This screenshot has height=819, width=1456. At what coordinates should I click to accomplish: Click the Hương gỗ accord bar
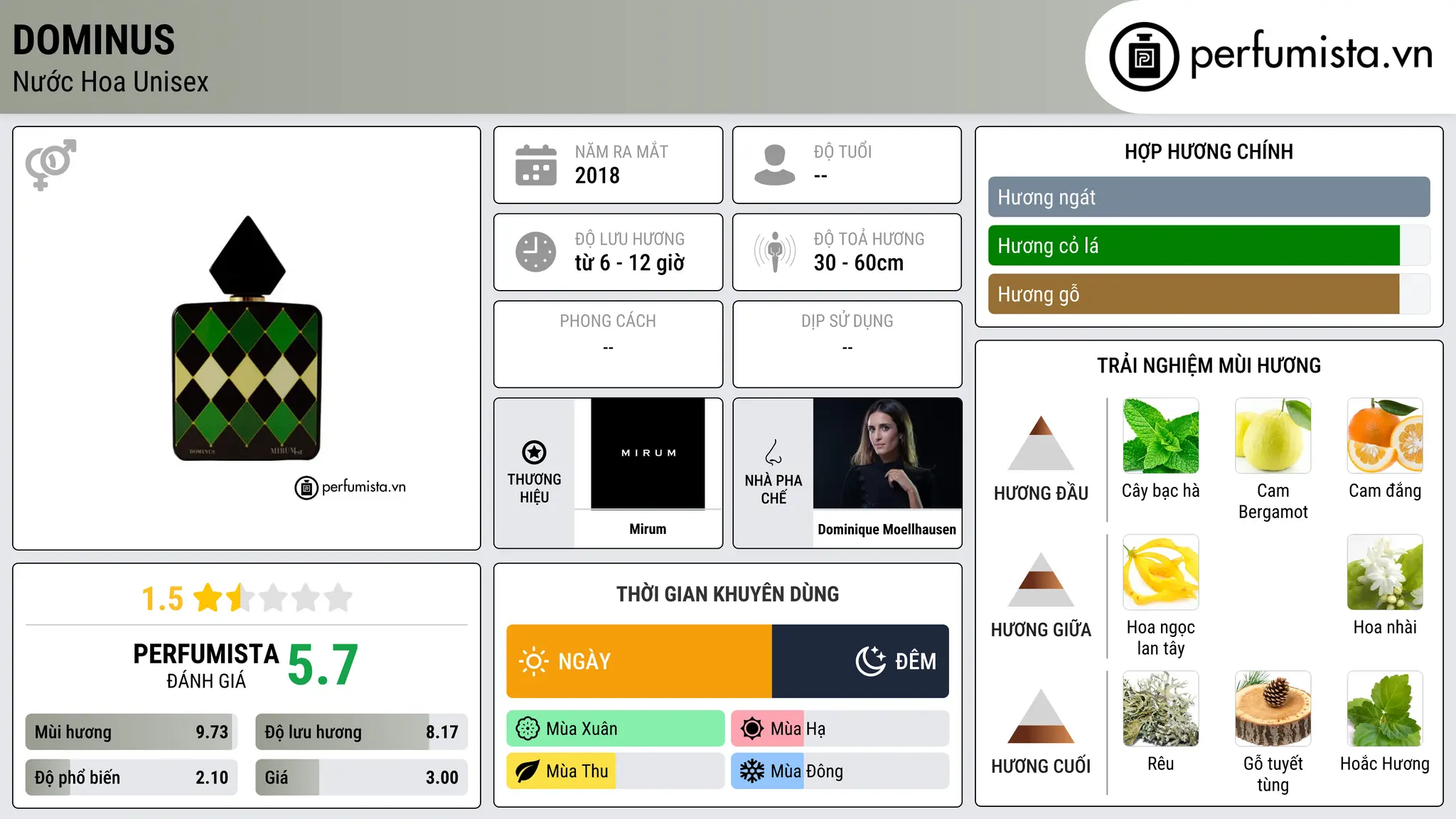1209,294
